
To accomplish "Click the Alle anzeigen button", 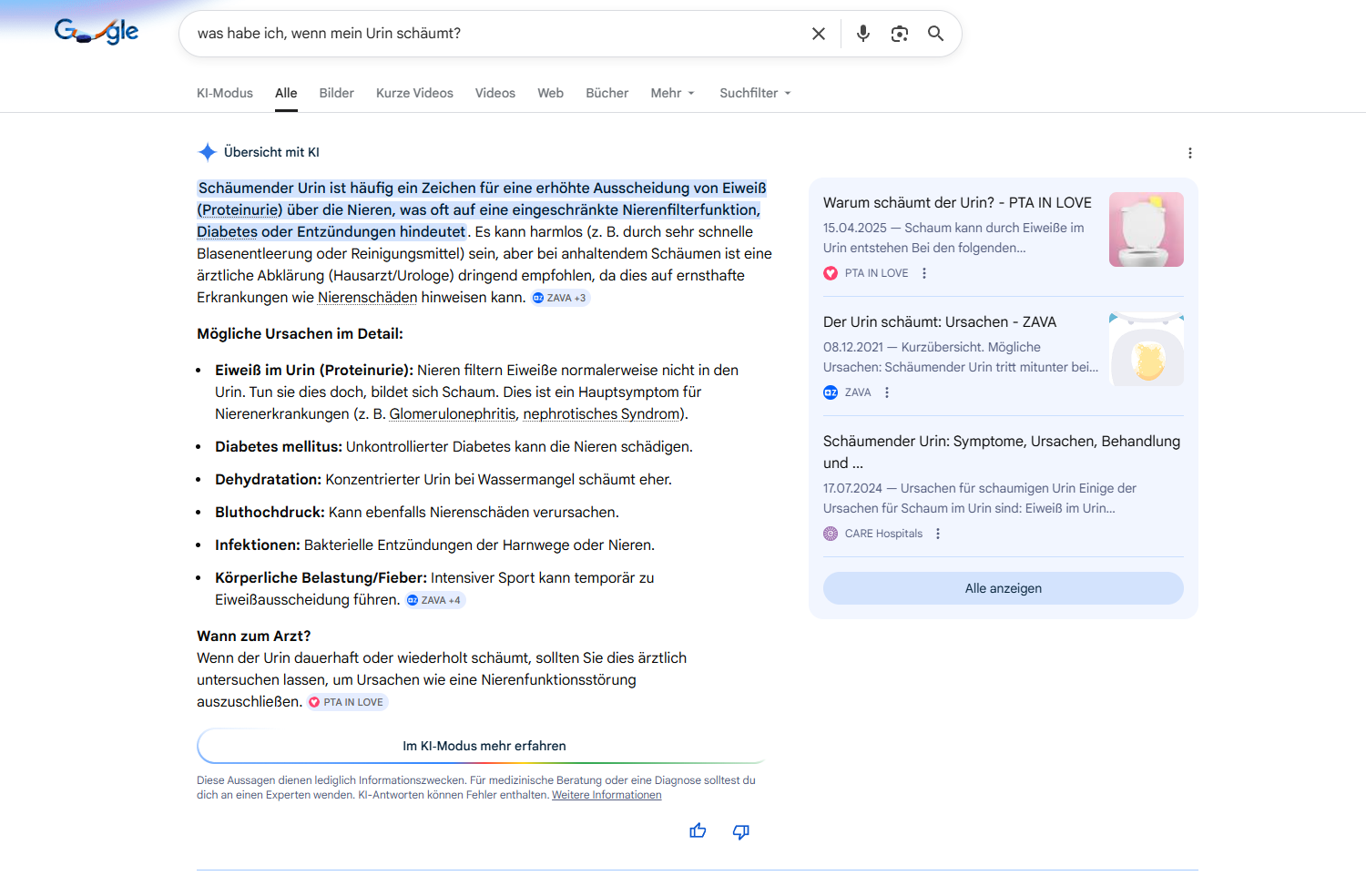I will click(1003, 588).
